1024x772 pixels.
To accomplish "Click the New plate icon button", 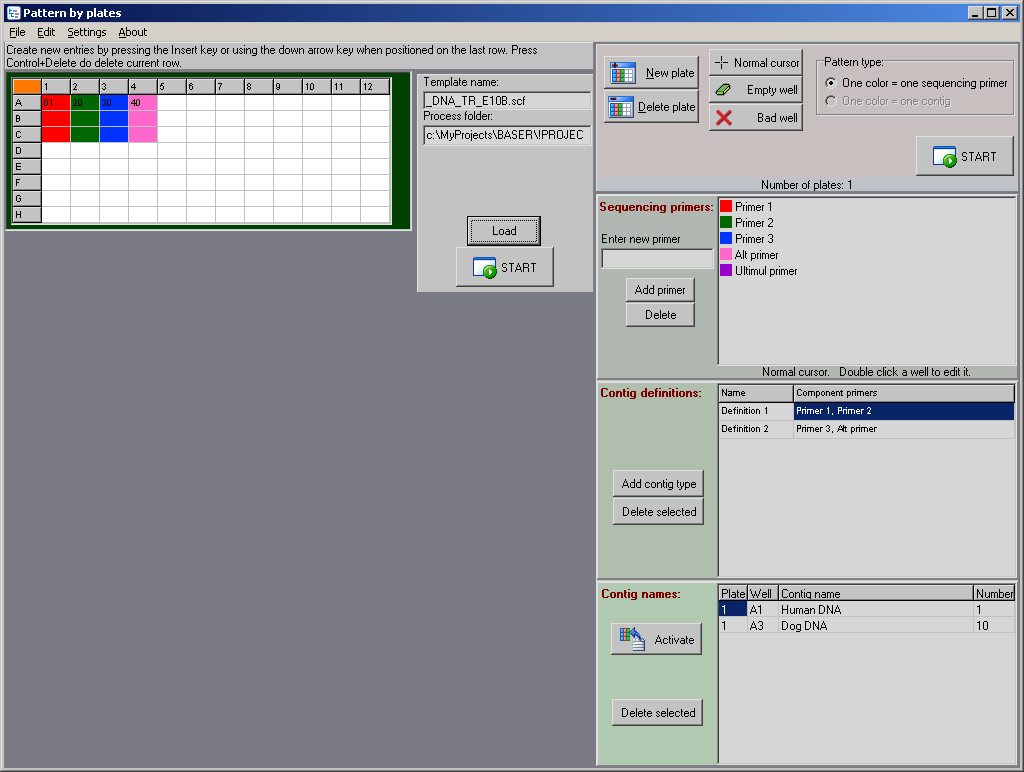I will pyautogui.click(x=651, y=73).
